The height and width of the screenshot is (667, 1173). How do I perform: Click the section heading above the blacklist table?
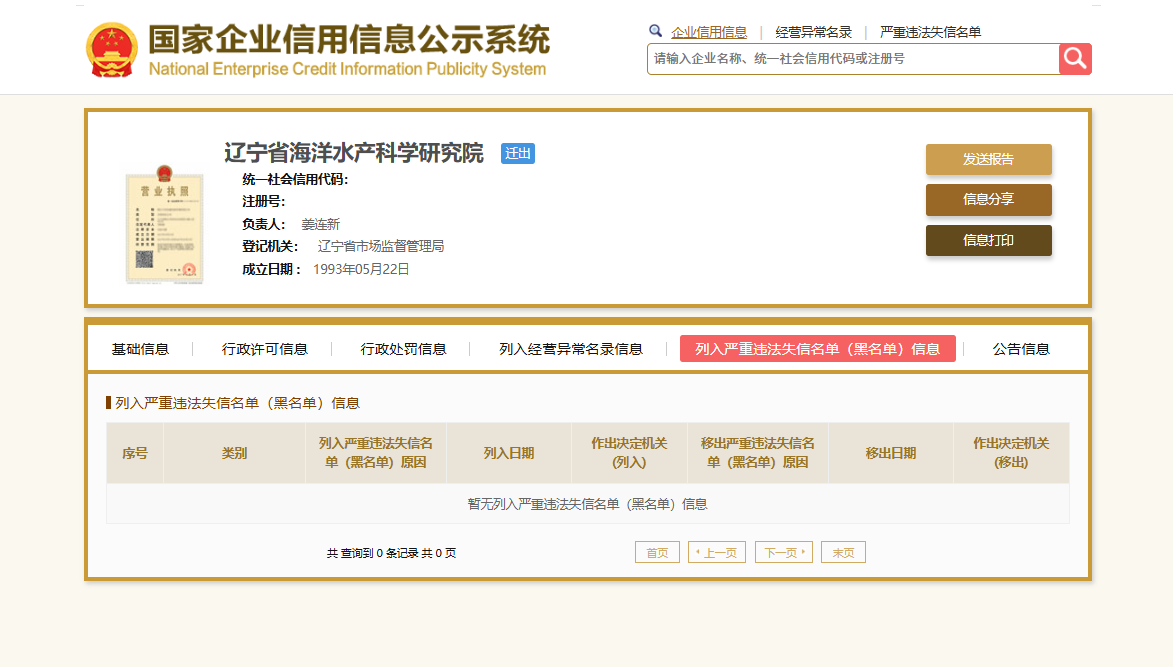237,403
